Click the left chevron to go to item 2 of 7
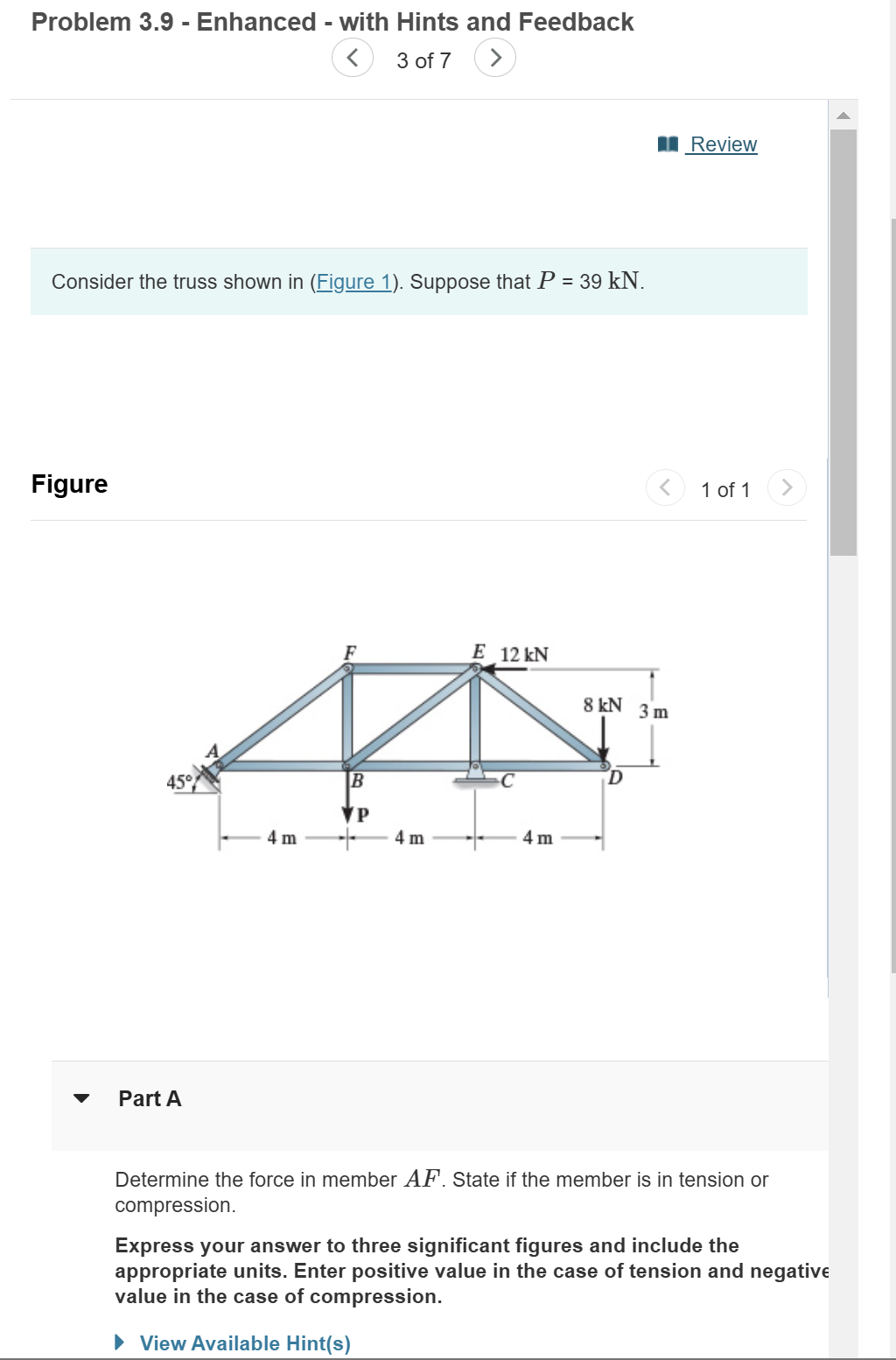Image resolution: width=896 pixels, height=1360 pixels. tap(352, 58)
